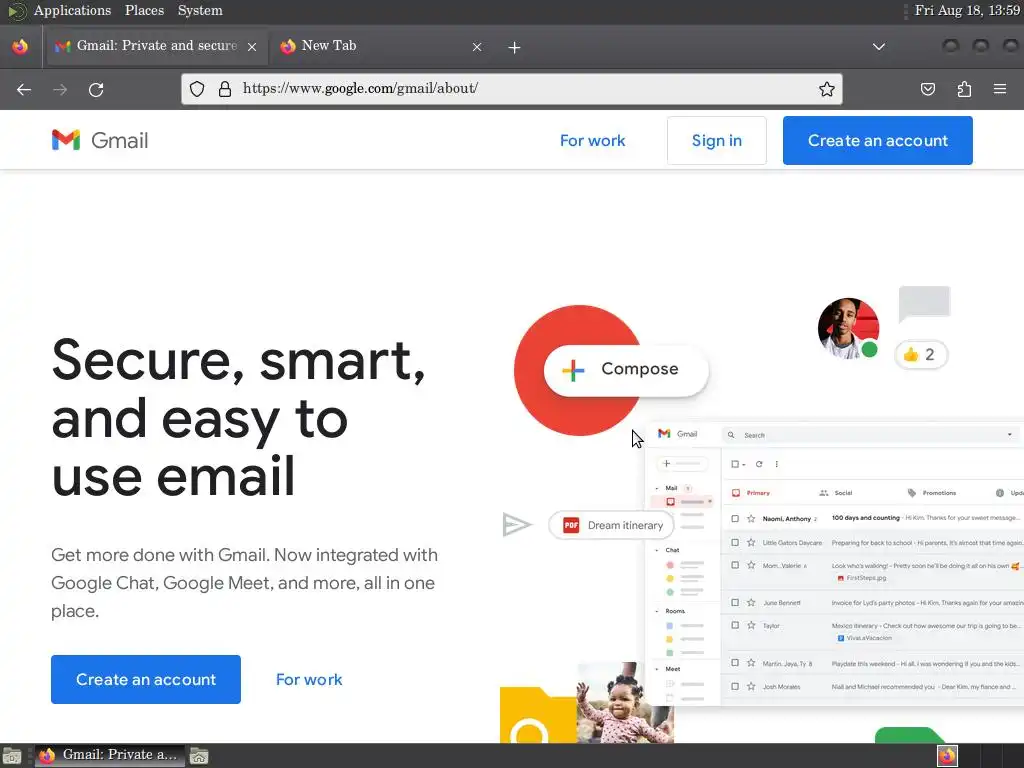Click the search options arrow in mockup search bar
The image size is (1024, 768).
pos(1010,435)
